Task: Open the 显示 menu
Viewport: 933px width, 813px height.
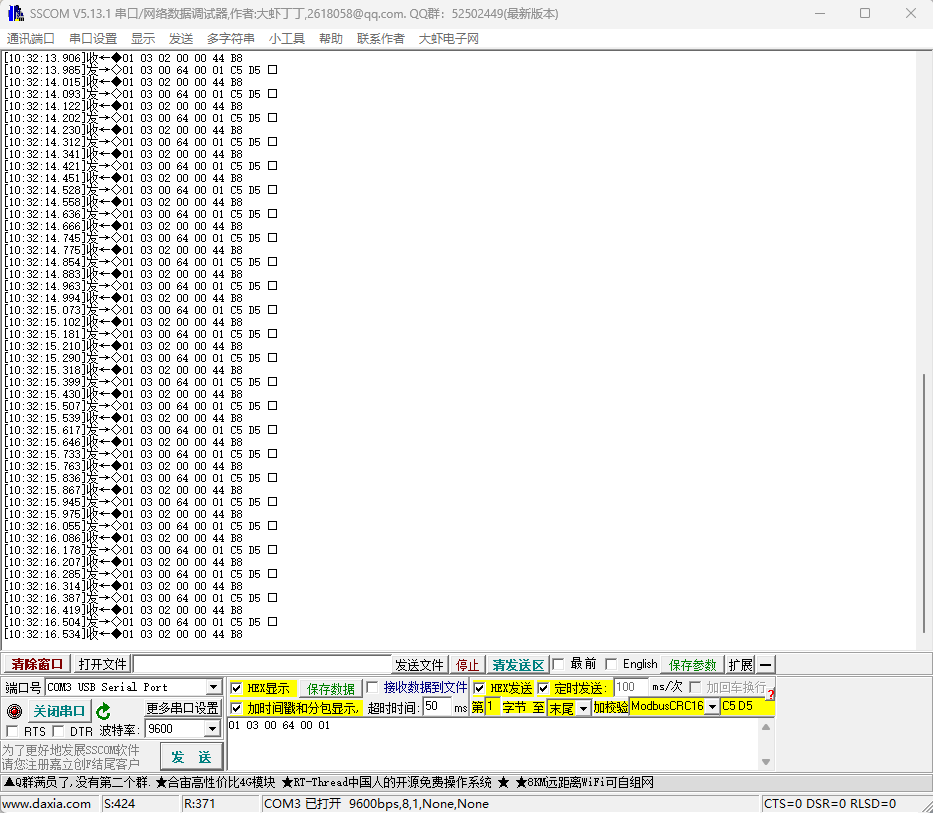Action: [x=143, y=39]
